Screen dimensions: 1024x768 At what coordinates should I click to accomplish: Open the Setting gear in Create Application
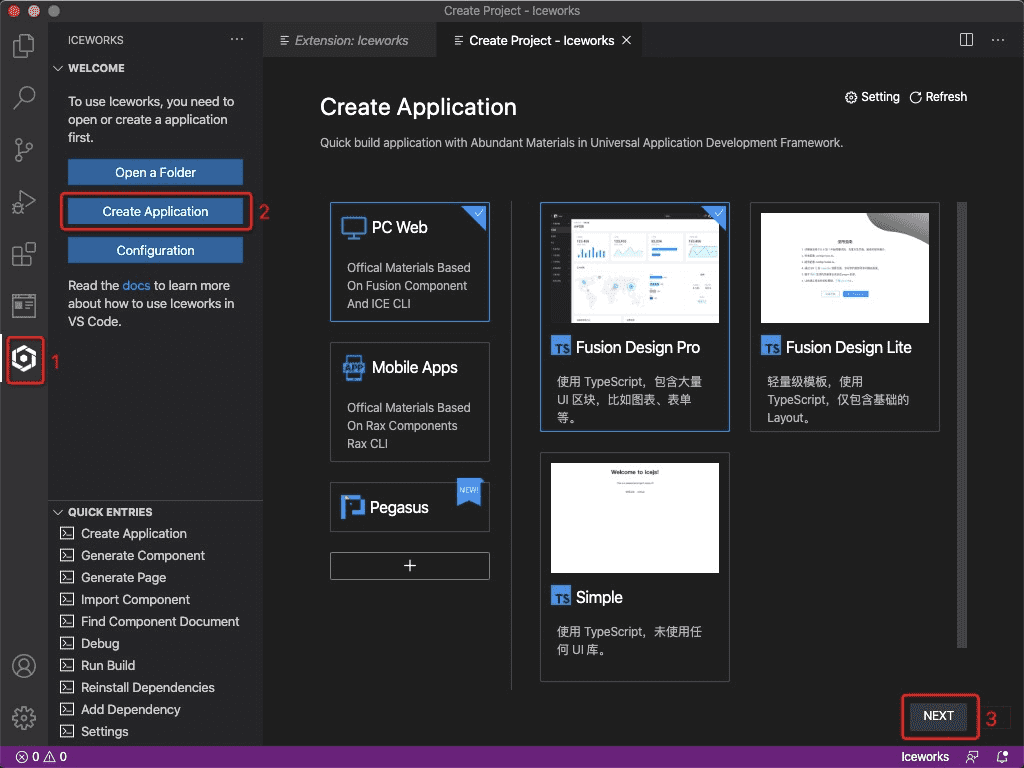[872, 97]
